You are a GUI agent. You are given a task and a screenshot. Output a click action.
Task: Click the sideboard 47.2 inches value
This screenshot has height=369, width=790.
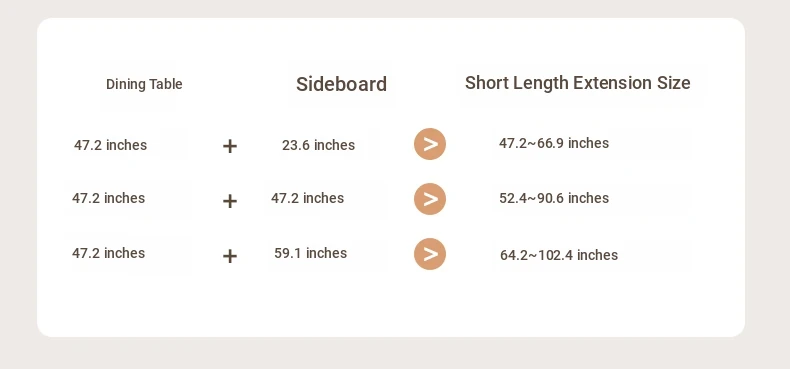(x=307, y=198)
